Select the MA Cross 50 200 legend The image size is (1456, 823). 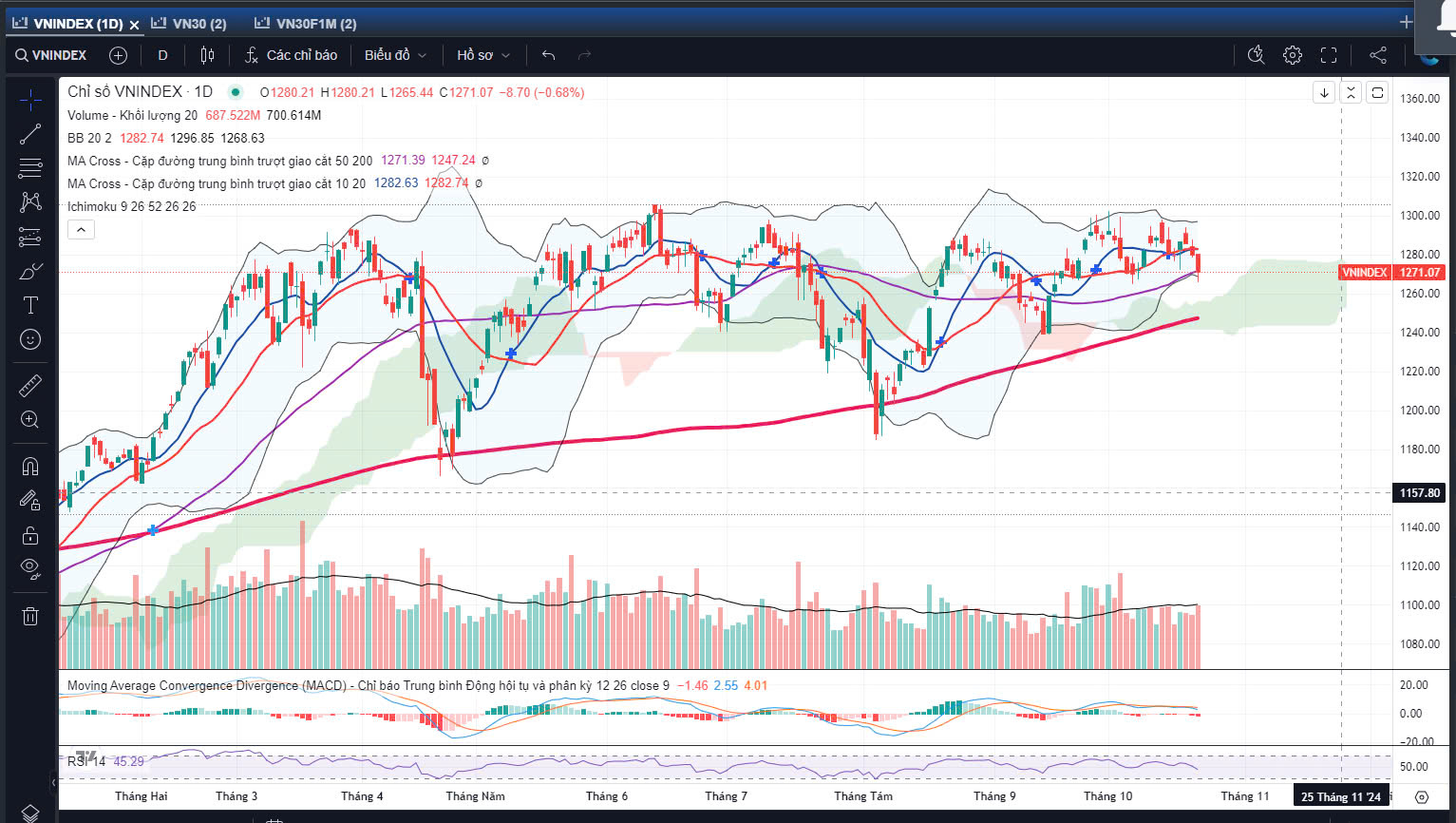coord(219,161)
